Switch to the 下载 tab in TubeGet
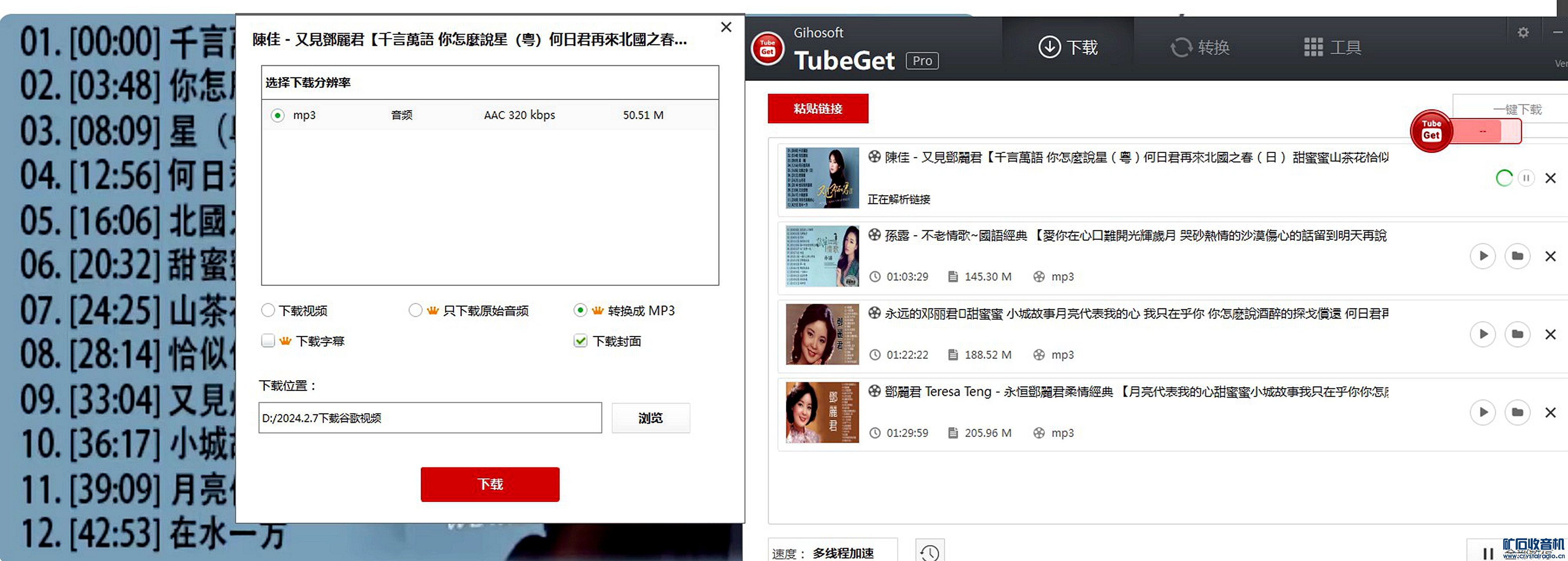Viewport: 1568px width, 561px height. pos(1068,47)
